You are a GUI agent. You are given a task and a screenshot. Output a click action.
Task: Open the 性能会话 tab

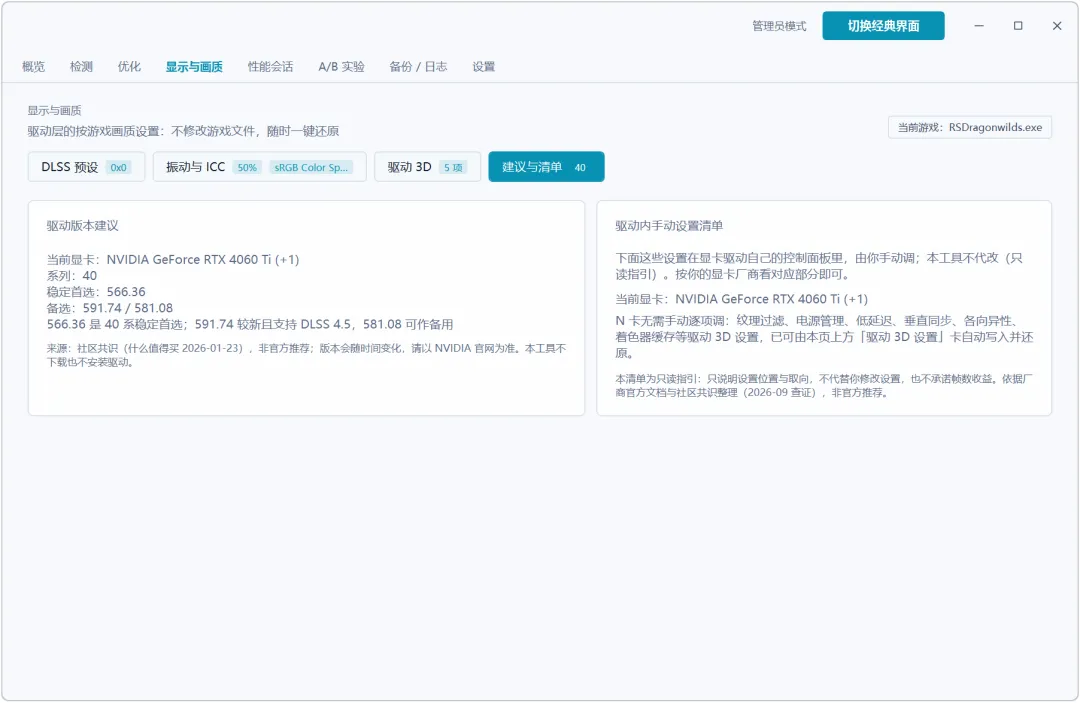coord(270,67)
